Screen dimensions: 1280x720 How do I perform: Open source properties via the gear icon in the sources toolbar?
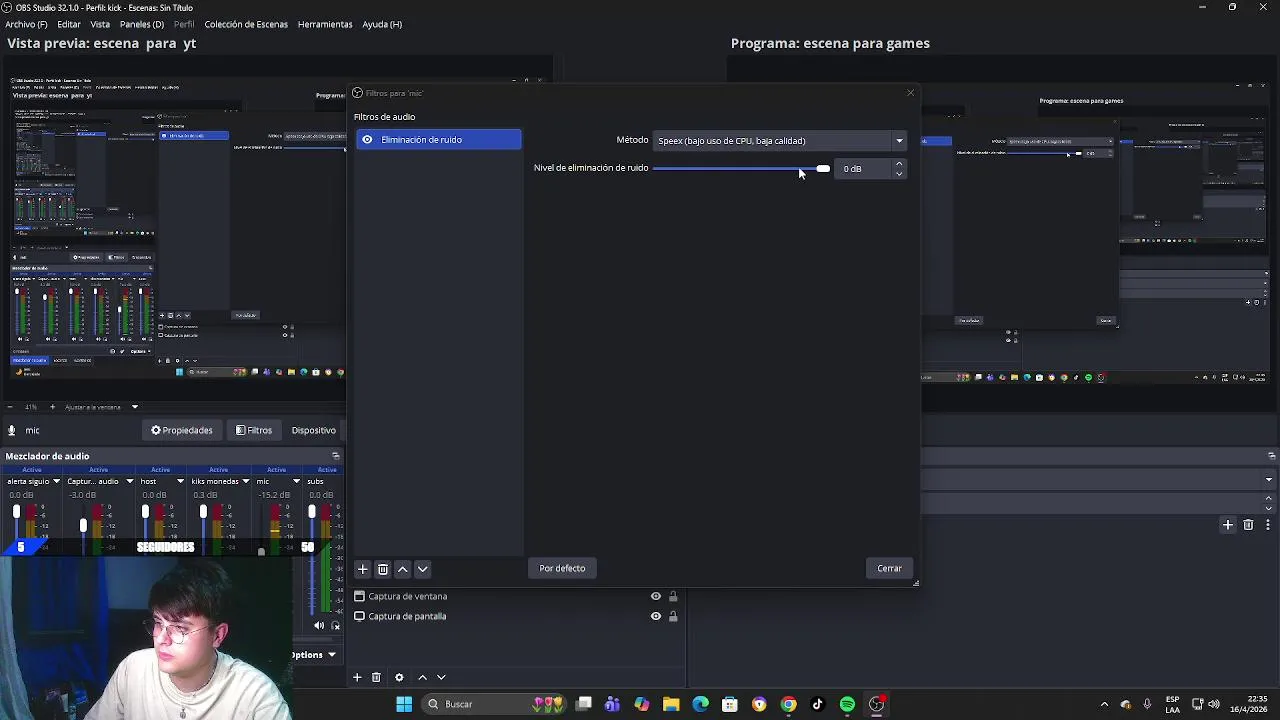399,677
